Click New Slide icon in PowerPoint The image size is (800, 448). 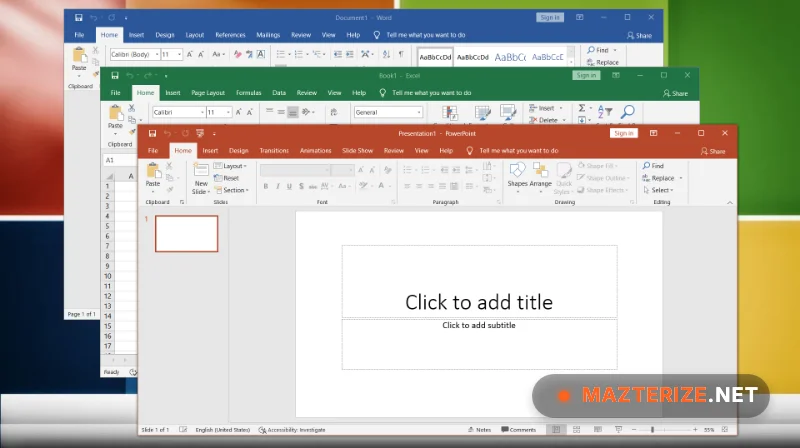(201, 170)
